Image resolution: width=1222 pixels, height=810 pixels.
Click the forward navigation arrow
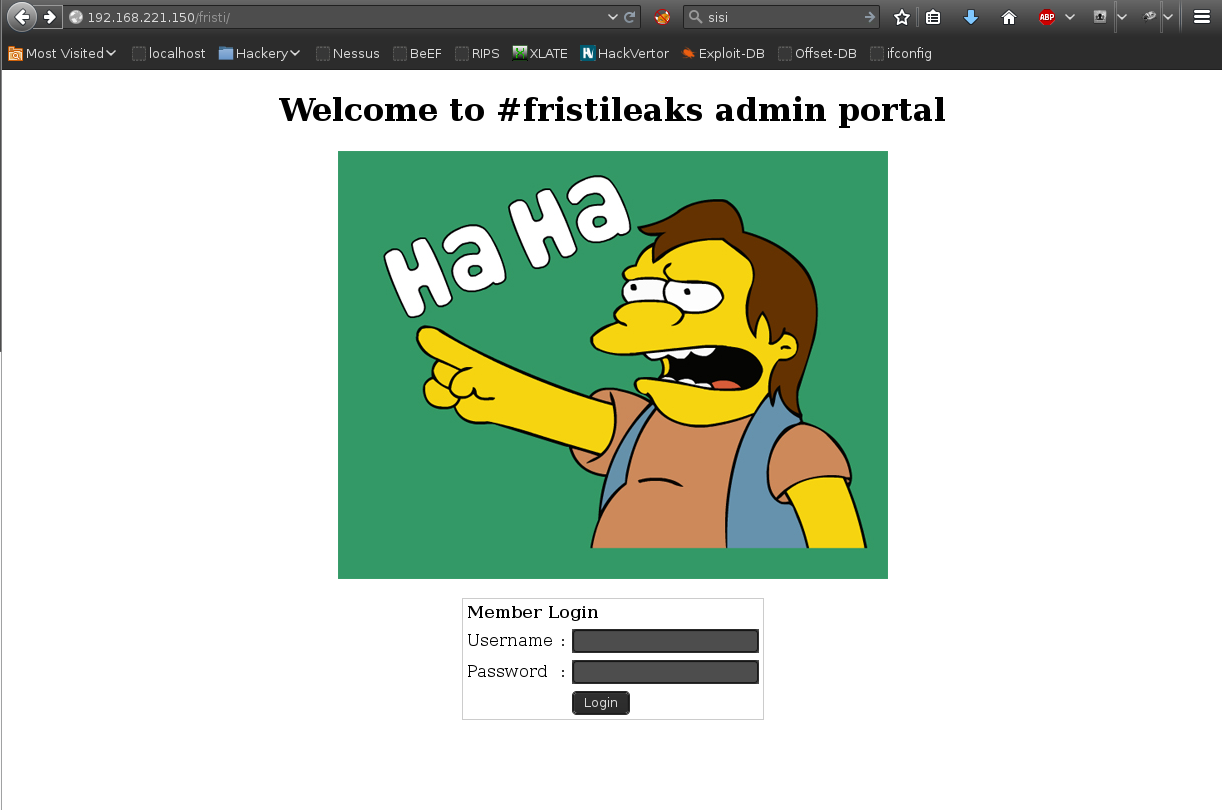tap(48, 17)
